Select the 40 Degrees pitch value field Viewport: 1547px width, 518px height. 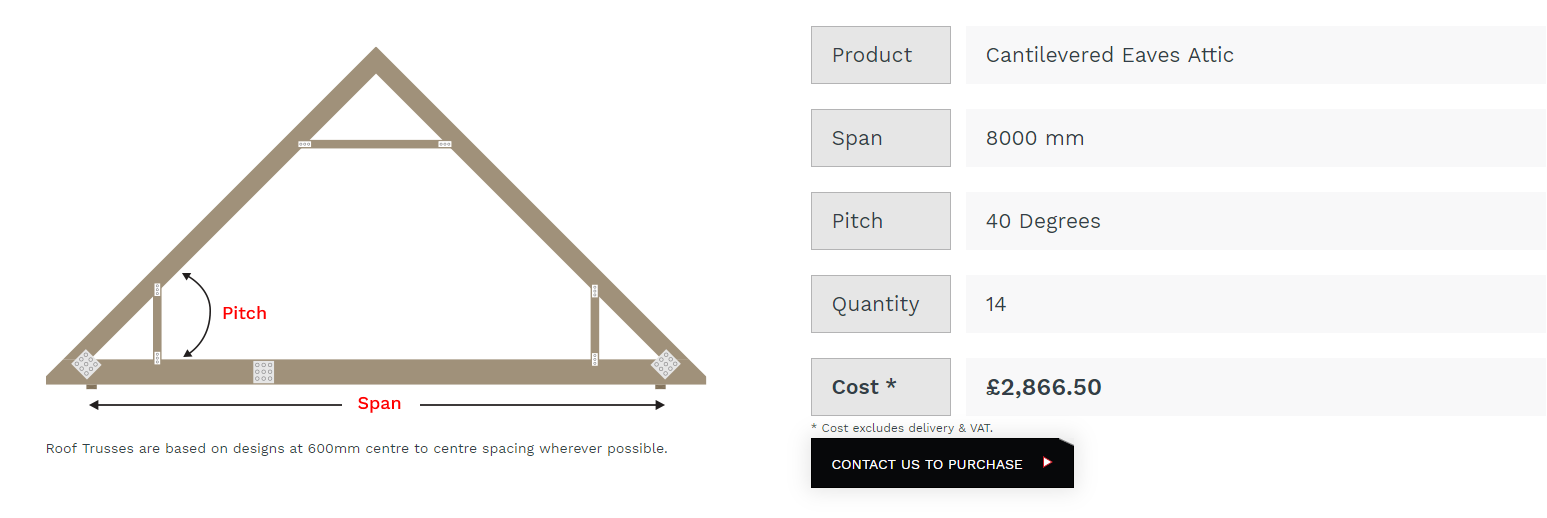point(1043,221)
